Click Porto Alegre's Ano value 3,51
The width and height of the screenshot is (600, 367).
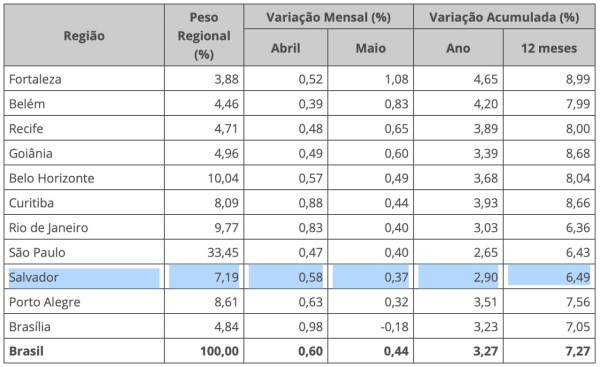[x=486, y=302]
